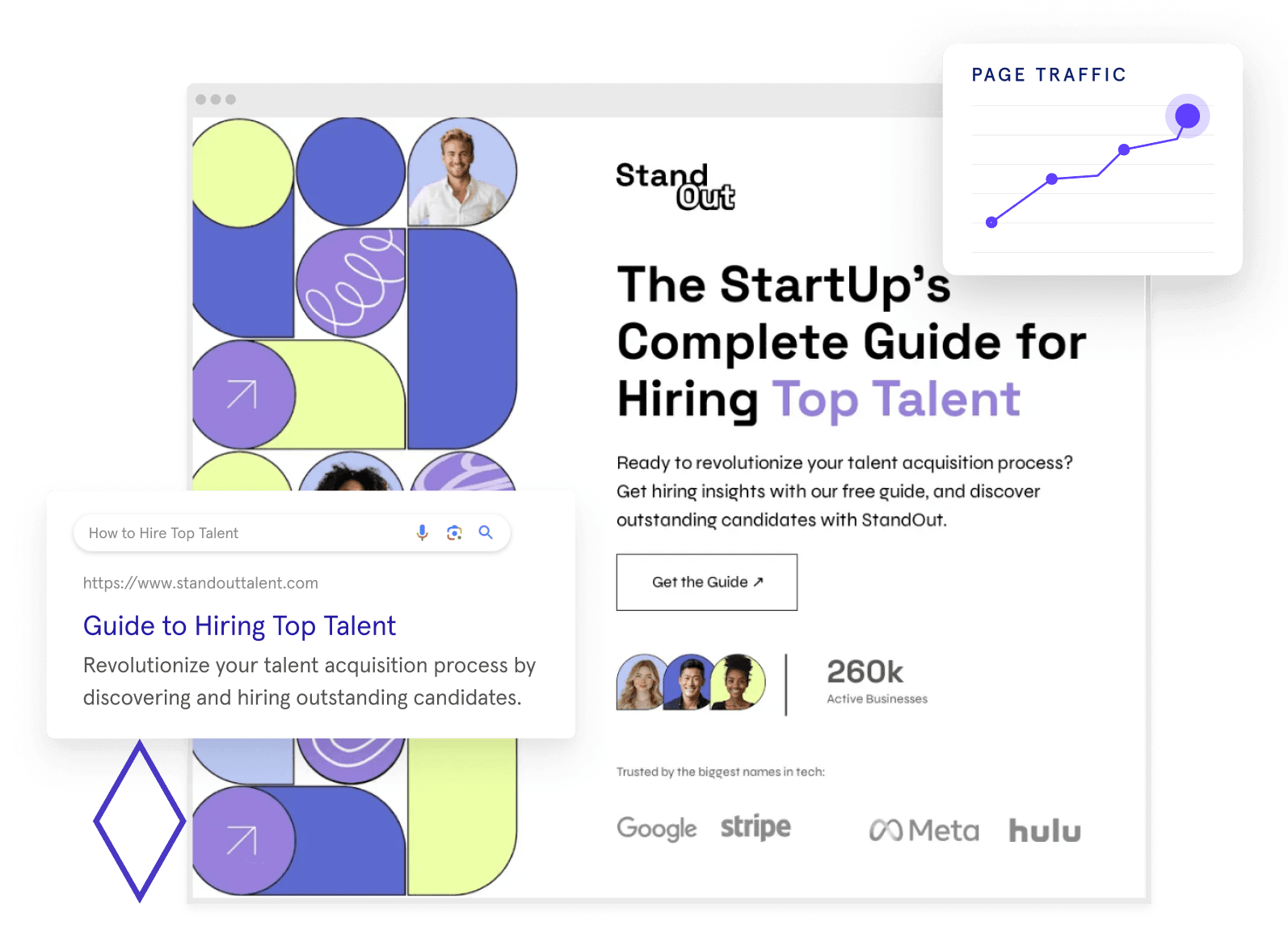1288x947 pixels.
Task: Click the purple arrow circle beside yellow shape
Action: pos(243,394)
